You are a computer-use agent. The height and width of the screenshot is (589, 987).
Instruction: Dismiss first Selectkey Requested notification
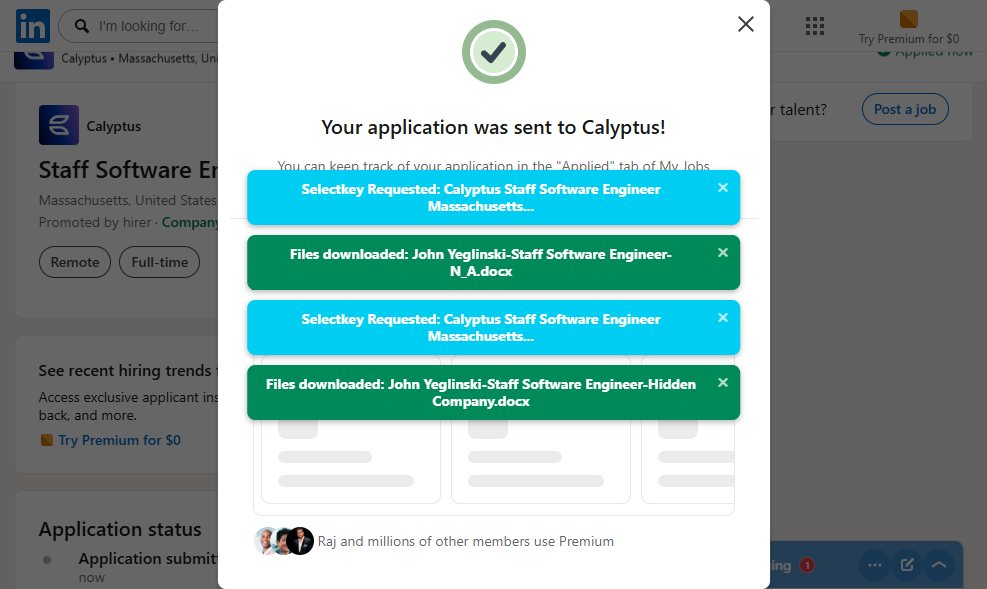[723, 188]
